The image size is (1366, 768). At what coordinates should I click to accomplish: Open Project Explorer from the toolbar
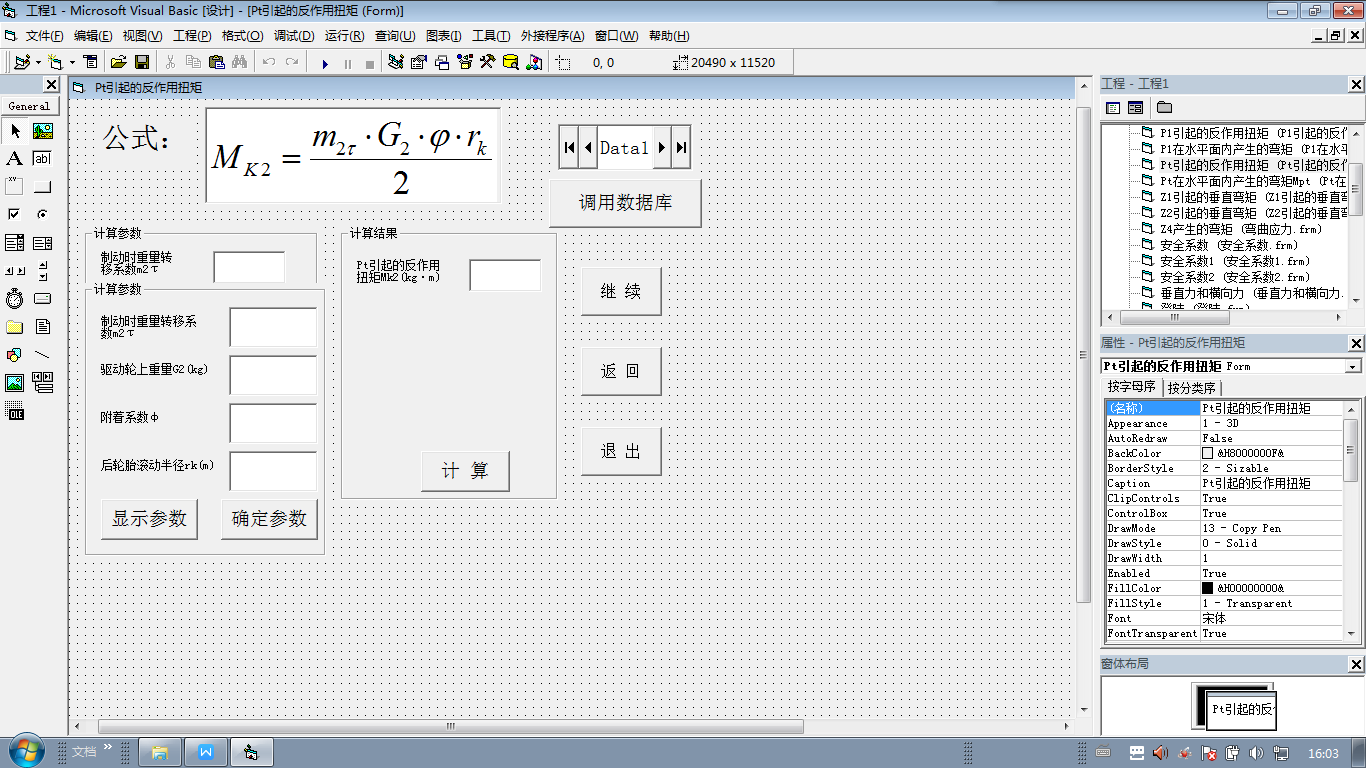click(396, 62)
